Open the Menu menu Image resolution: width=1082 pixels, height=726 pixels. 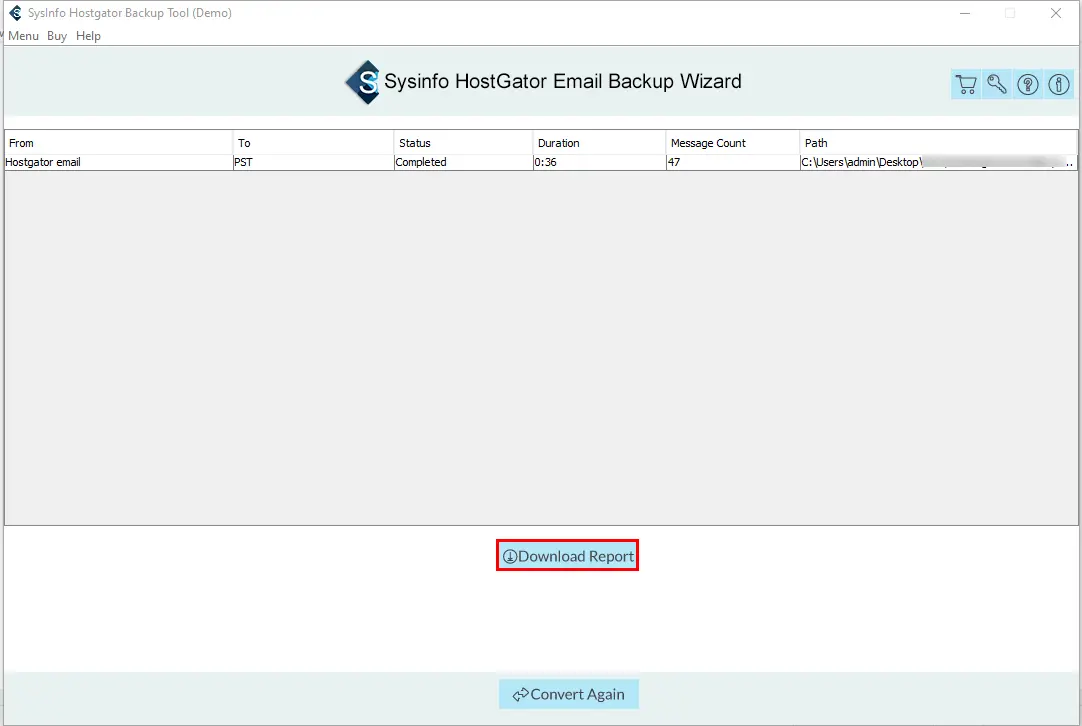(x=23, y=36)
